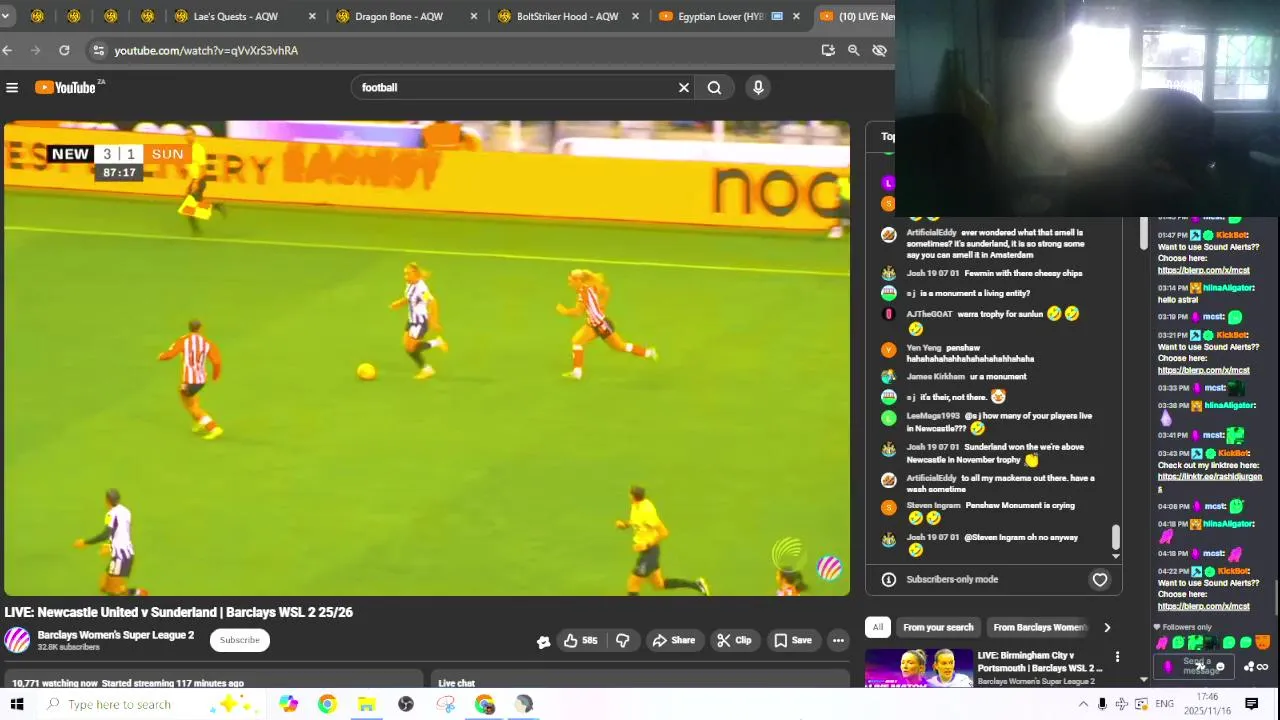Image resolution: width=1280 pixels, height=720 pixels.
Task: Close the Lae's Quests - AQW tab
Action: 312,16
